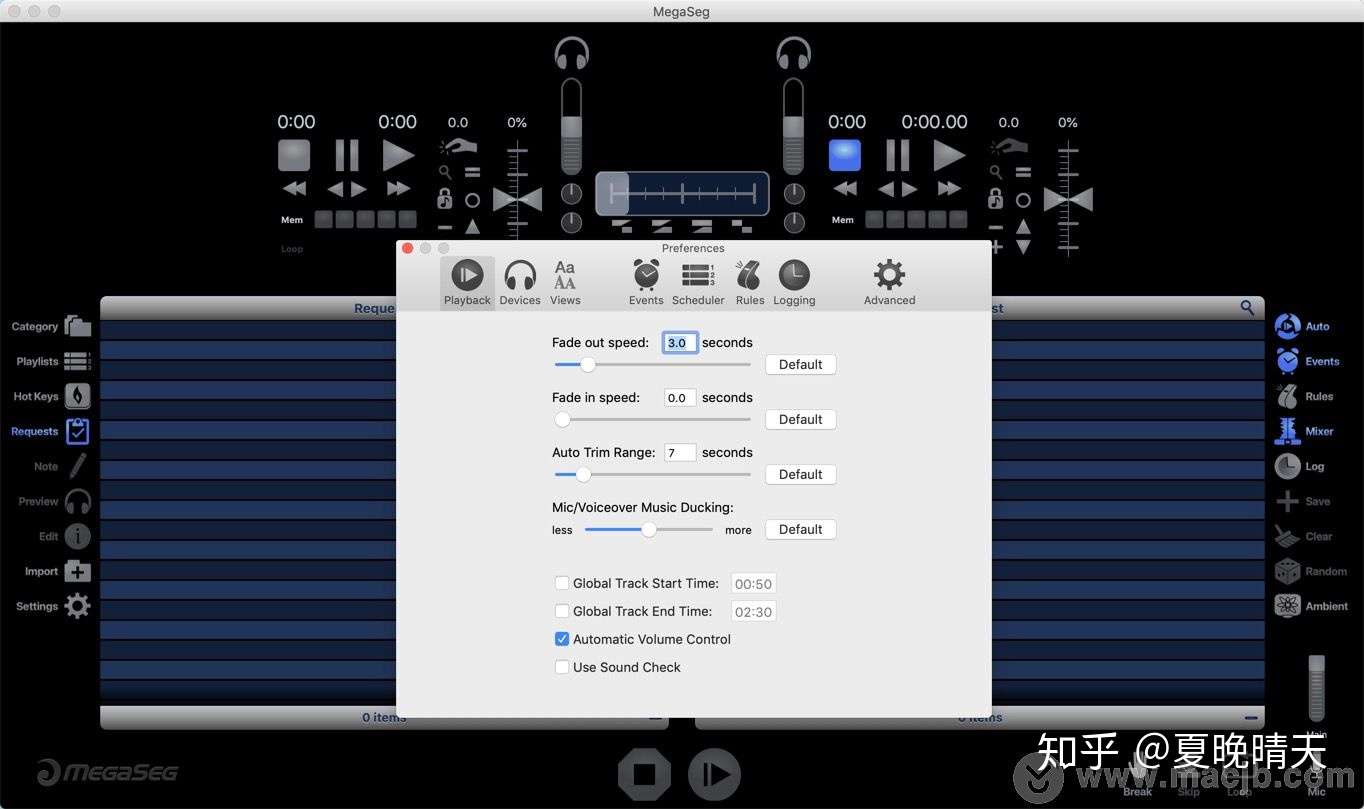Image resolution: width=1364 pixels, height=809 pixels.
Task: Click the right deck headphones cue icon
Action: 794,53
